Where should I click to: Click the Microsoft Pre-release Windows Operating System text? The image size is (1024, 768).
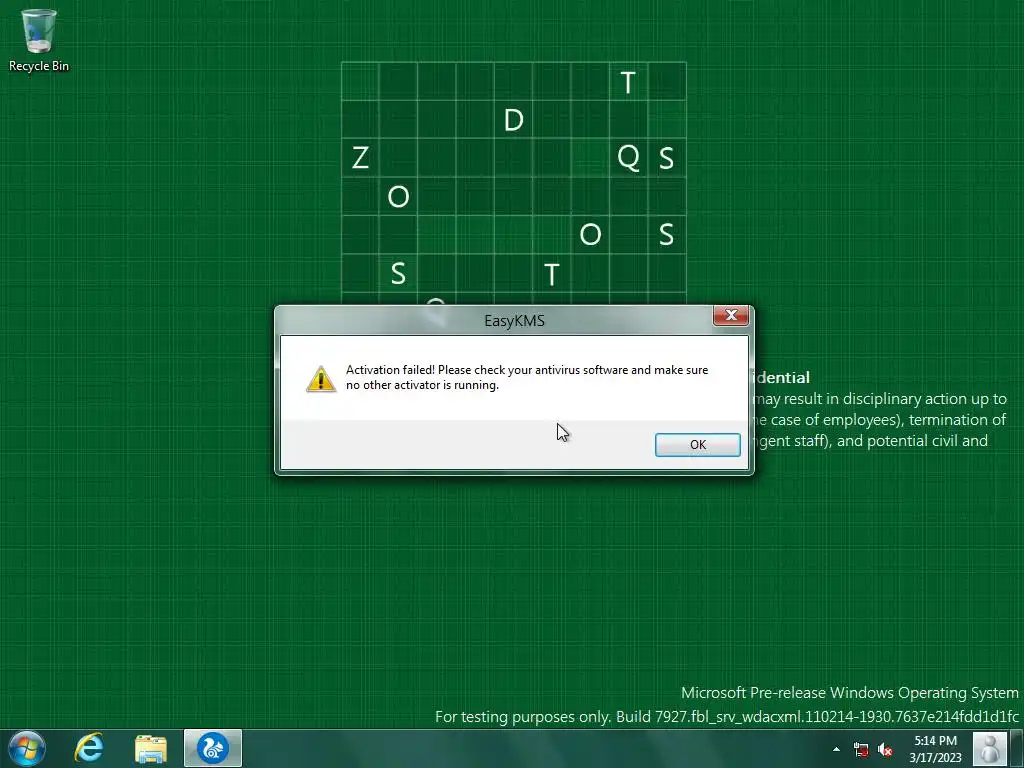point(850,693)
